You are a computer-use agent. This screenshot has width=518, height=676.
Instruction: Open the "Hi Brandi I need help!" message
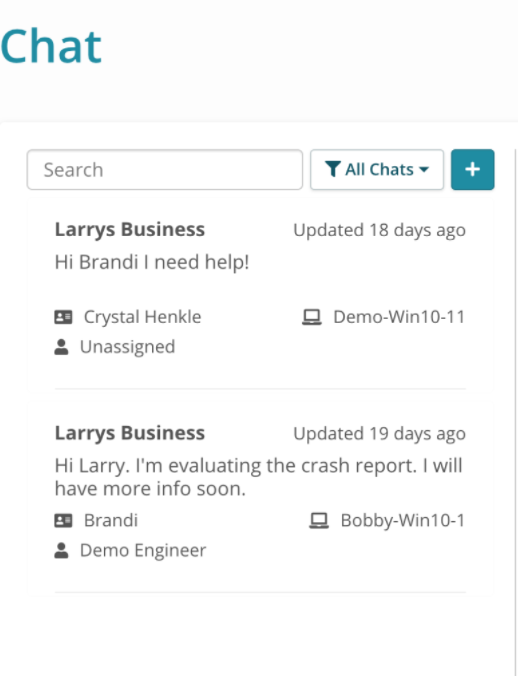[152, 262]
